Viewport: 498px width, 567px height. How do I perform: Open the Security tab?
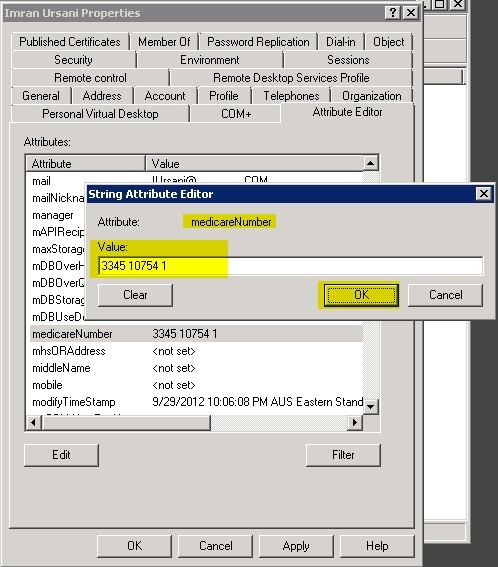[x=73, y=60]
